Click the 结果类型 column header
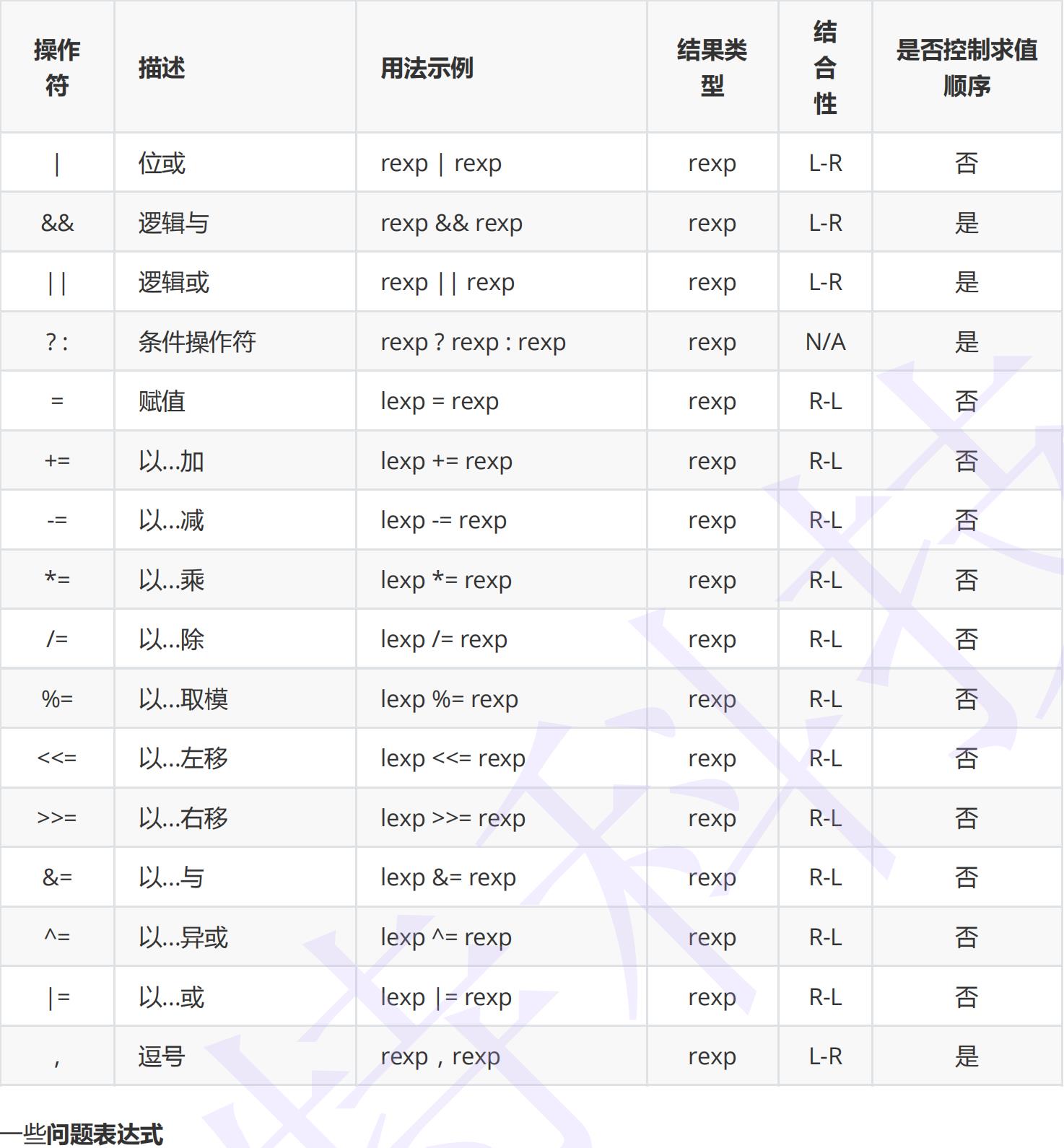 coord(712,68)
